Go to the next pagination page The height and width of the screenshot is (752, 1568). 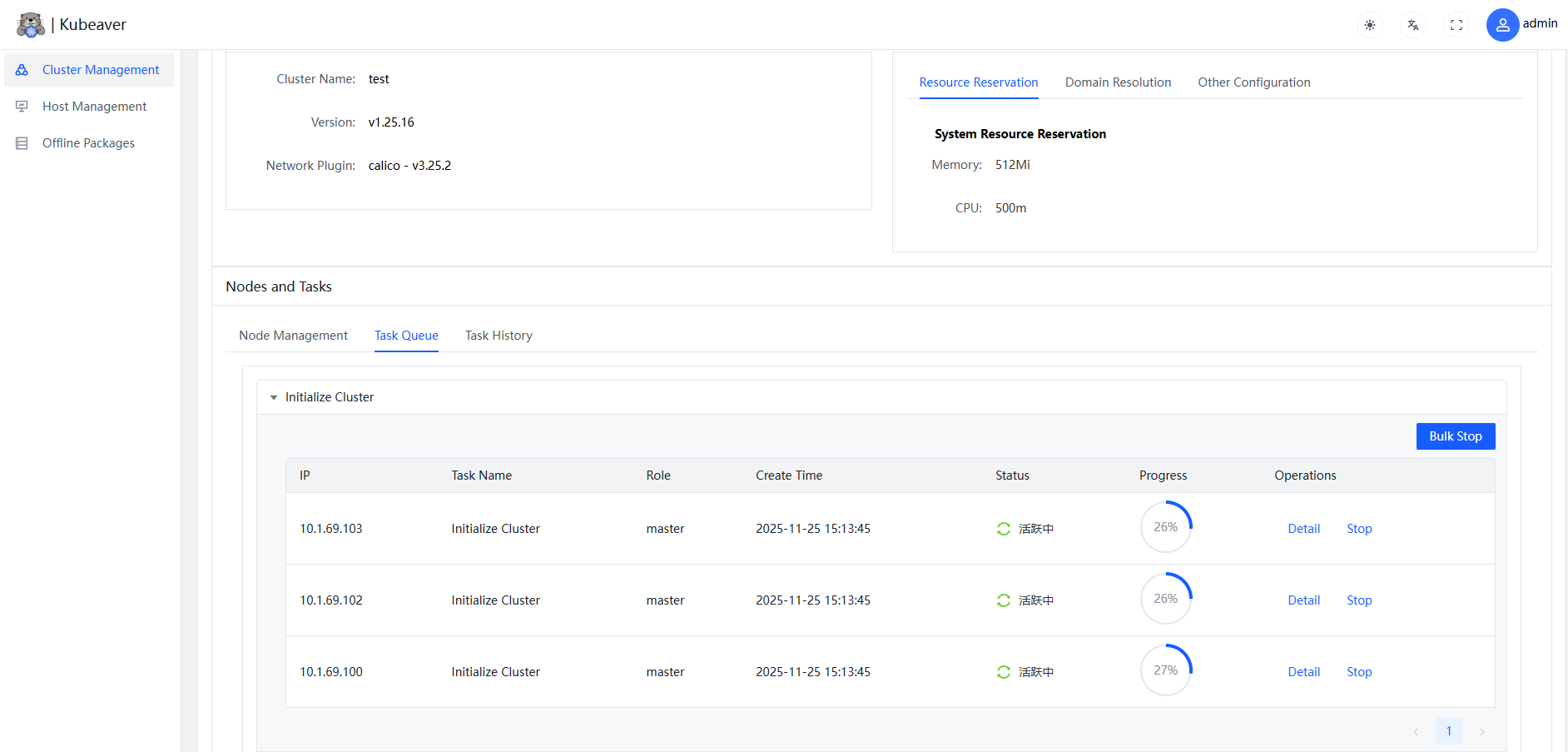1482,731
